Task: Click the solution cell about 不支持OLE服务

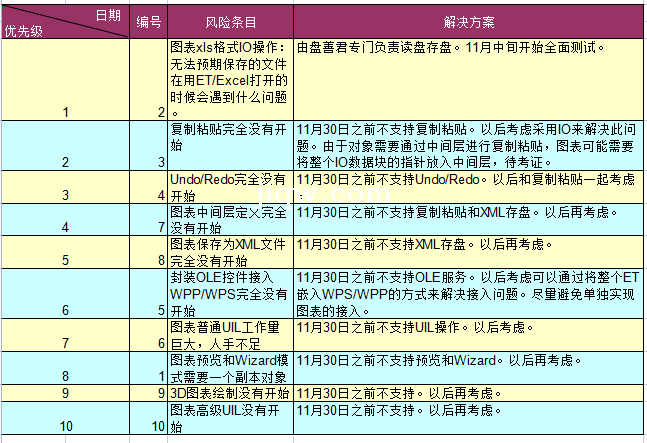Action: click(x=468, y=293)
